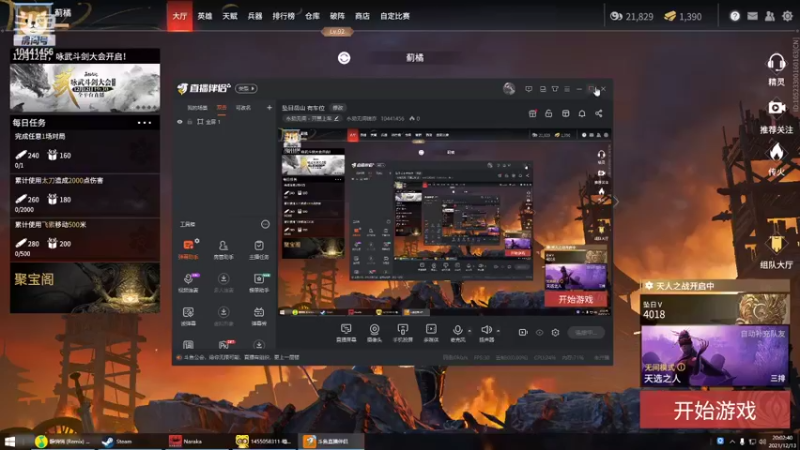Viewport: 800px width, 450px height.
Task: Expand the speaker options arrow
Action: 498,331
